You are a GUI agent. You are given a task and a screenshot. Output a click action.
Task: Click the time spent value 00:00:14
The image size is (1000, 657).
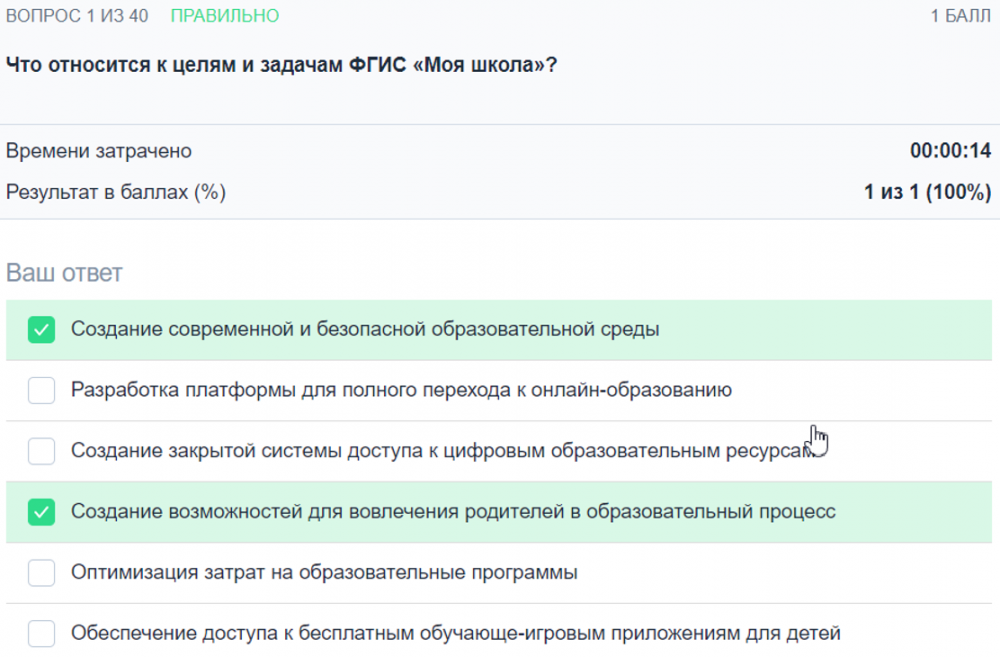(950, 151)
